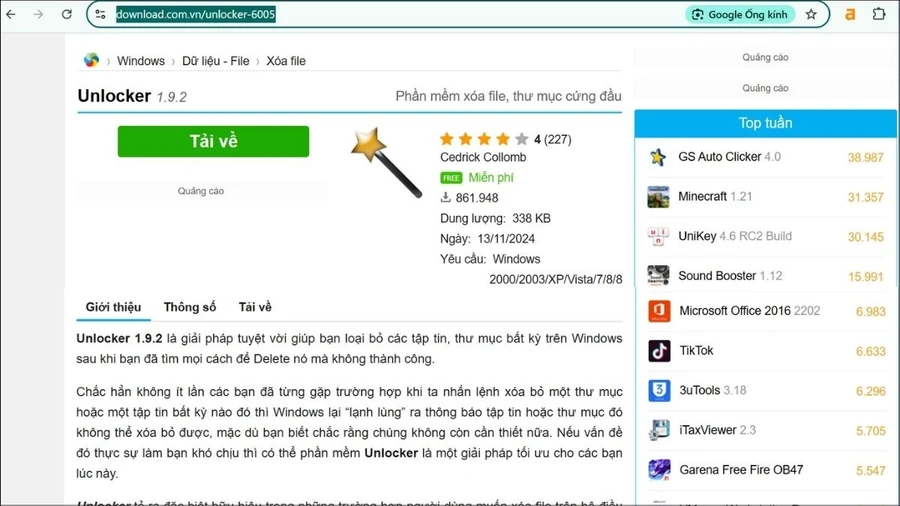Click the Unlocker page title heading
Viewport: 900px width, 506px height.
114,96
